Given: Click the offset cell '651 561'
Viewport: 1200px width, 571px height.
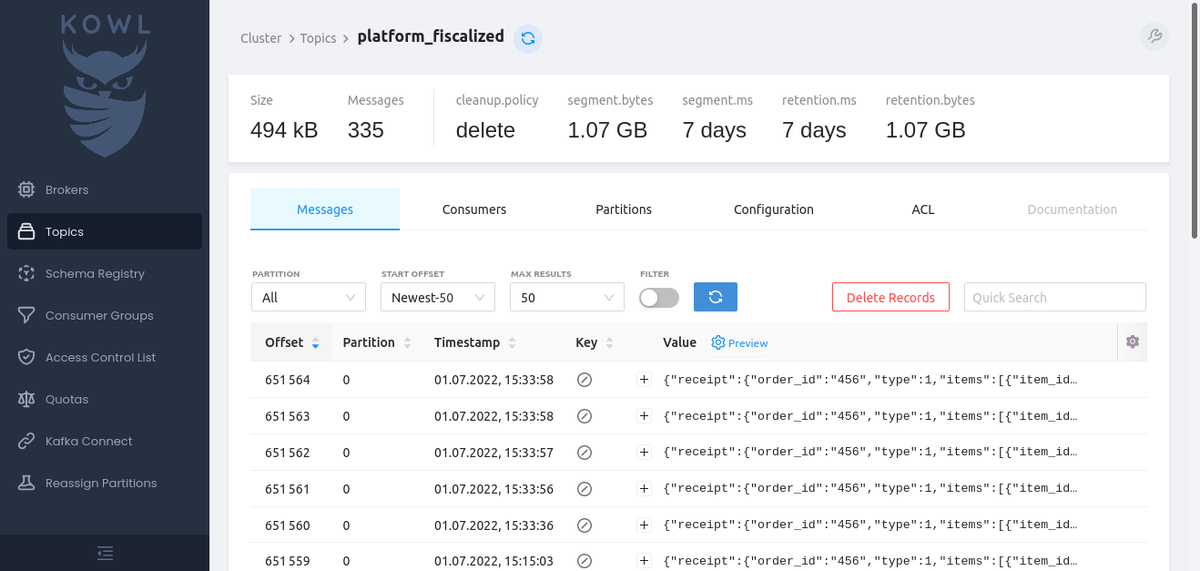Looking at the screenshot, I should coord(288,489).
